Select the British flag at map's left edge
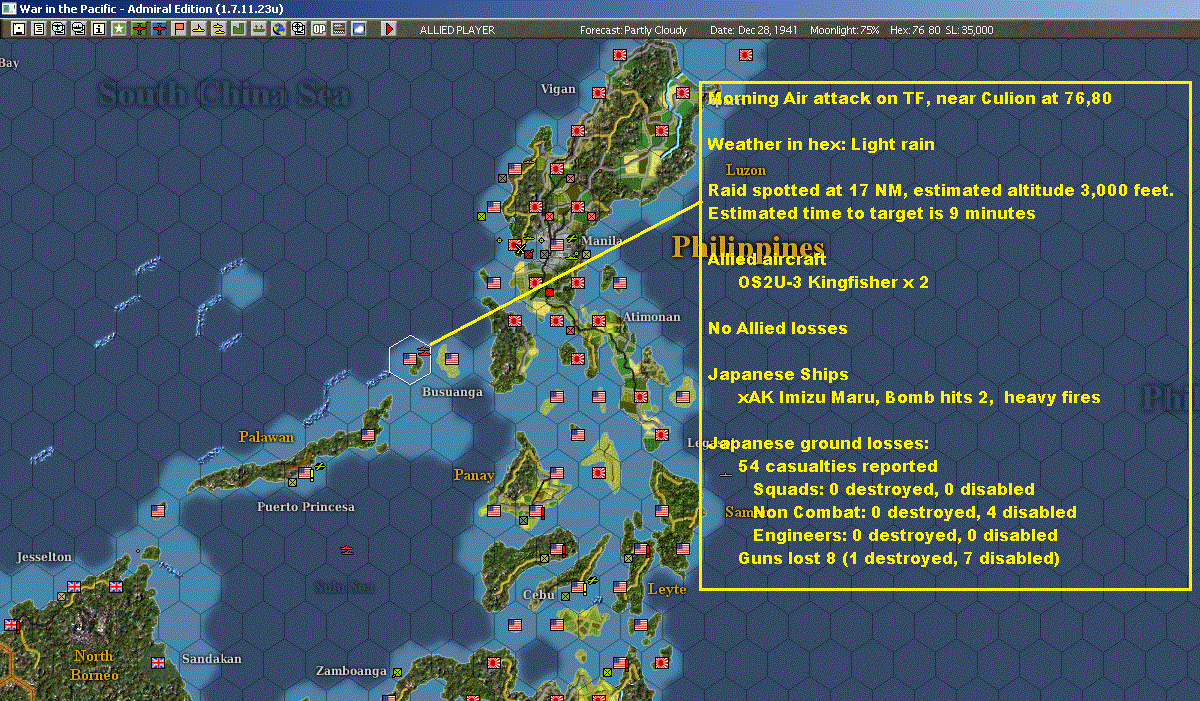This screenshot has width=1200, height=701. (11, 625)
